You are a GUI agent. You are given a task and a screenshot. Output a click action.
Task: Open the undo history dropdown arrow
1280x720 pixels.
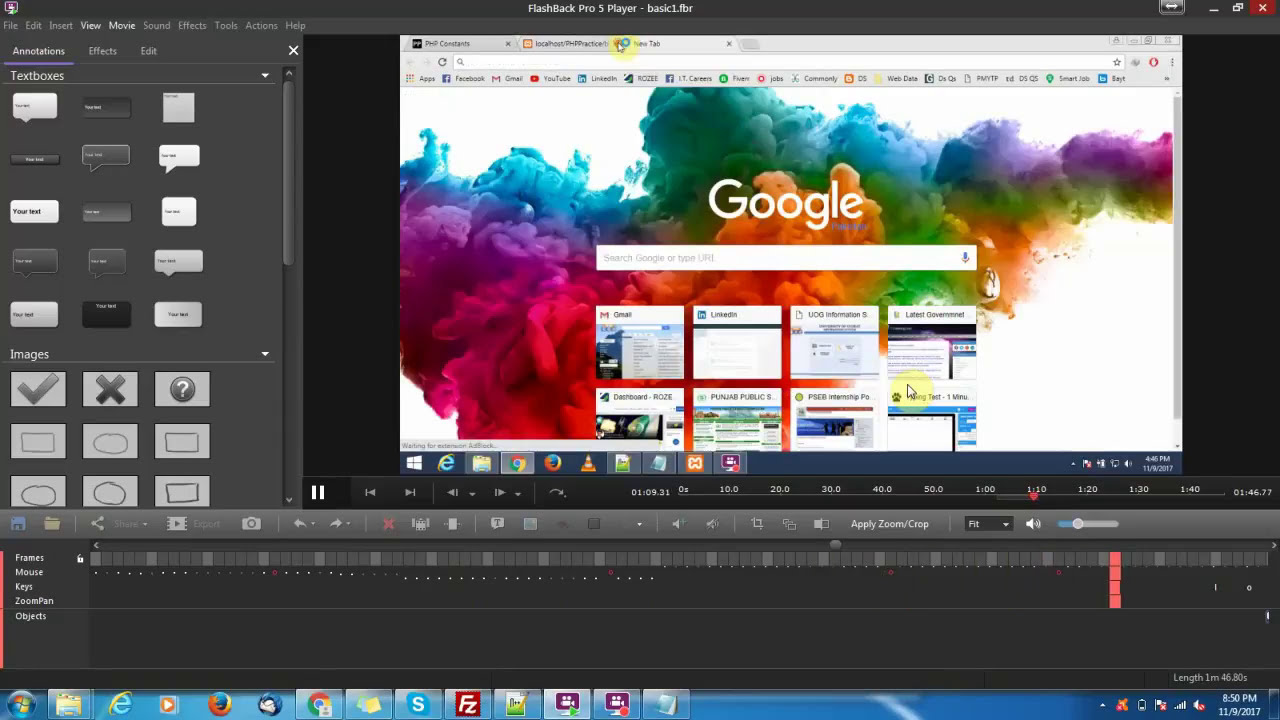312,524
